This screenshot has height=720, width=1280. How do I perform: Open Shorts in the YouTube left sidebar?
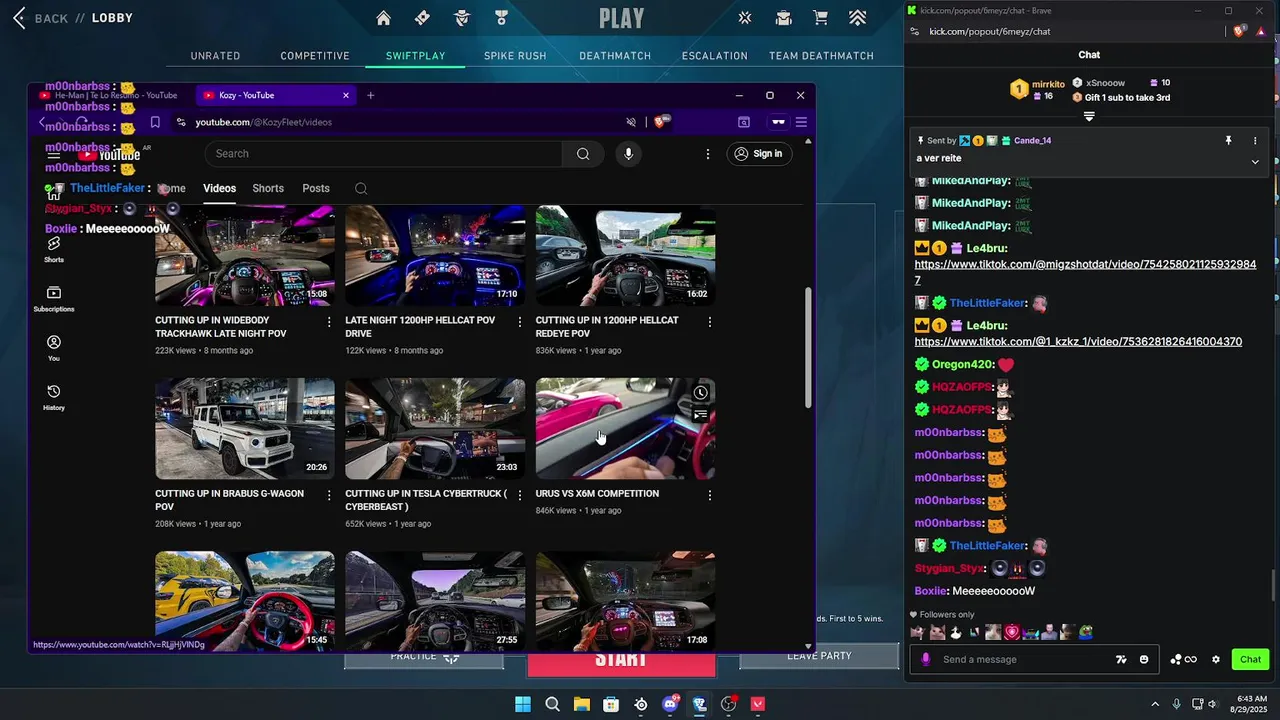(x=54, y=249)
